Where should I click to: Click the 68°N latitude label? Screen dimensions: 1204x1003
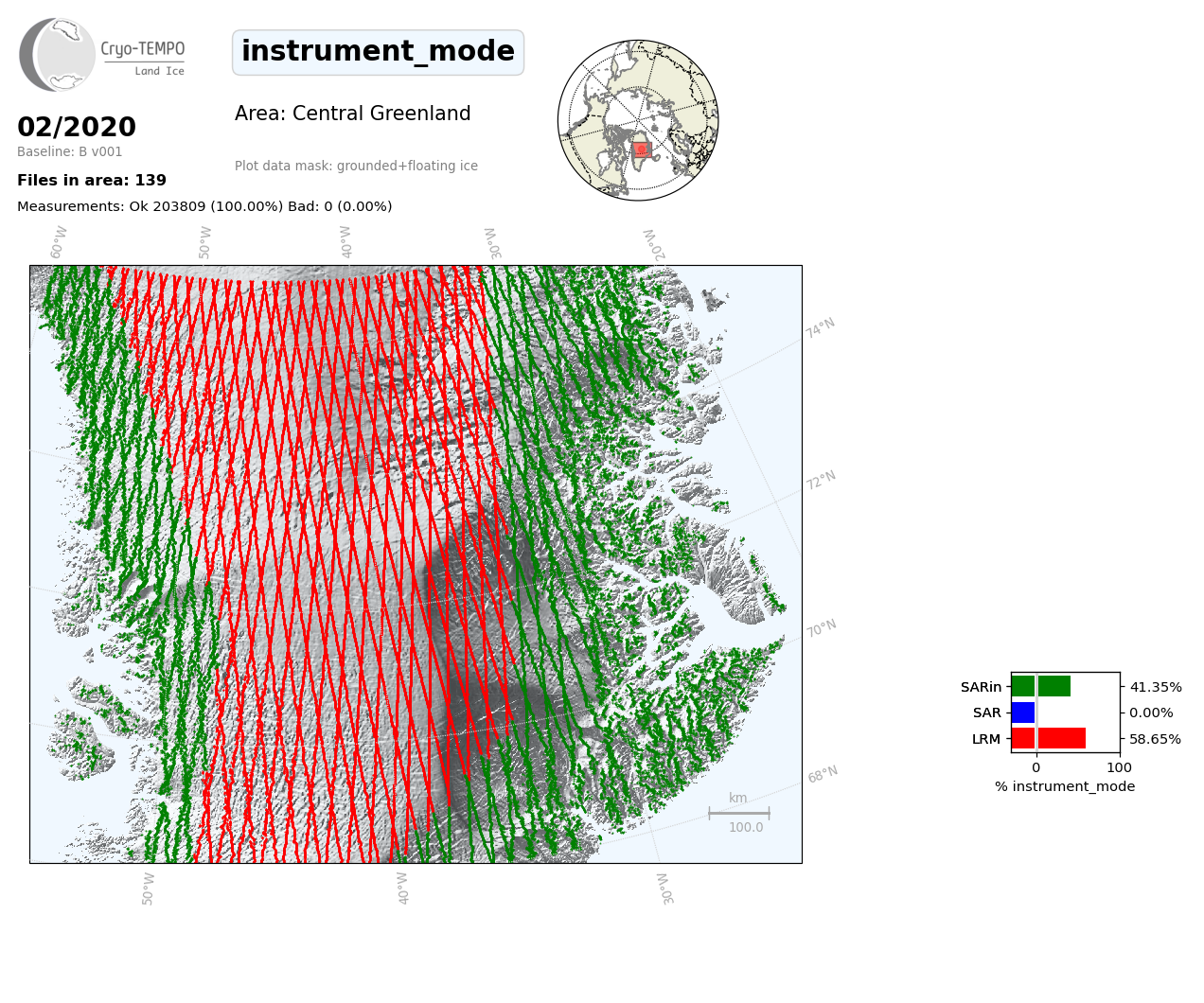point(823,775)
